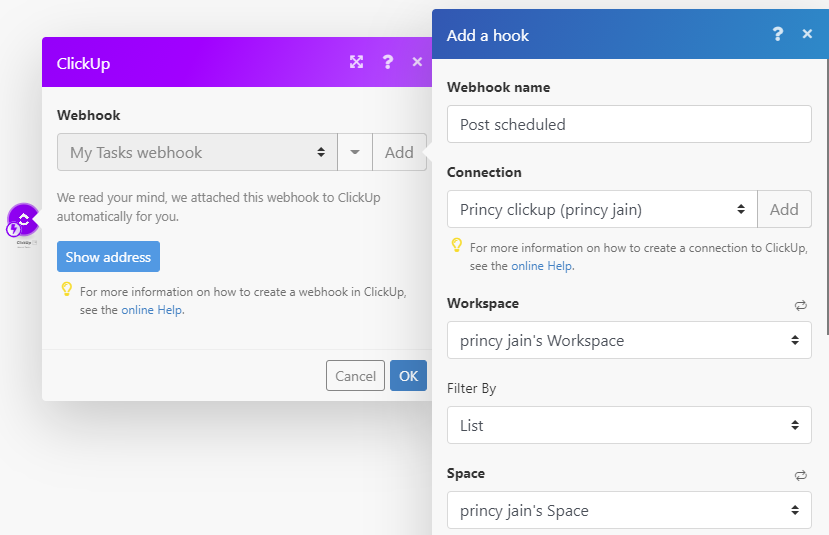Show the webhook address

[108, 257]
